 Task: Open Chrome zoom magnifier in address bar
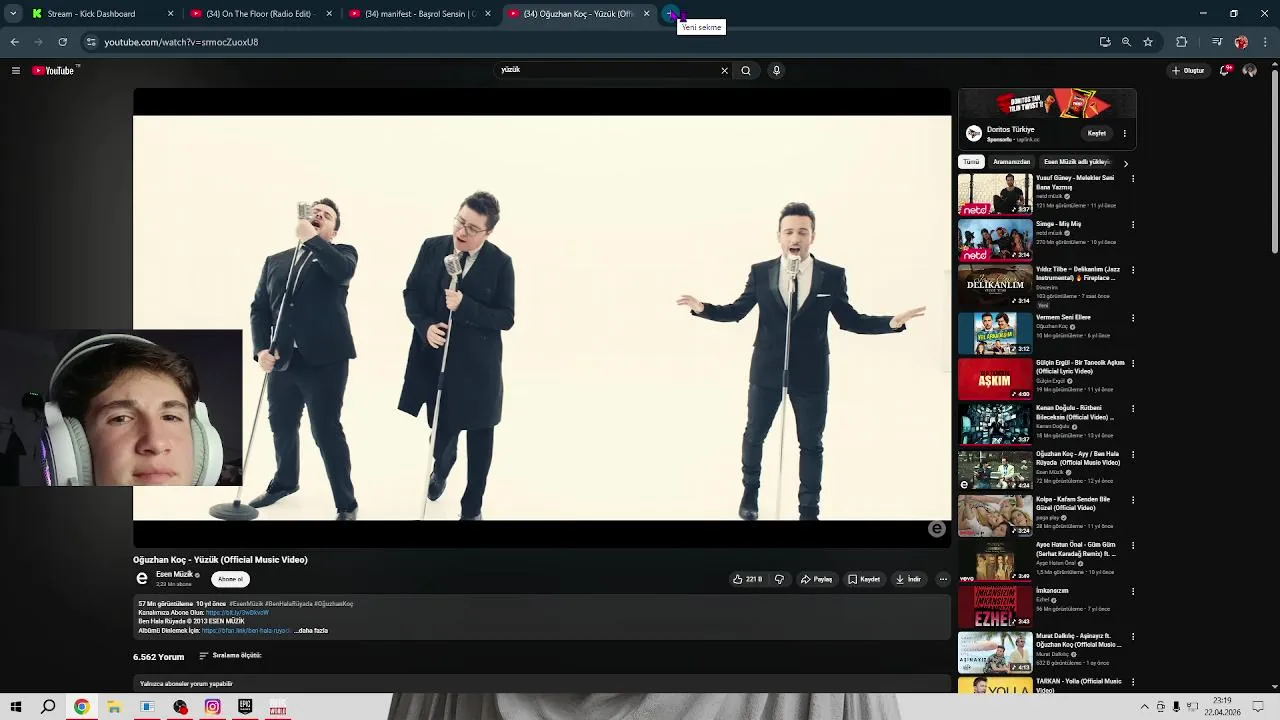1126,42
